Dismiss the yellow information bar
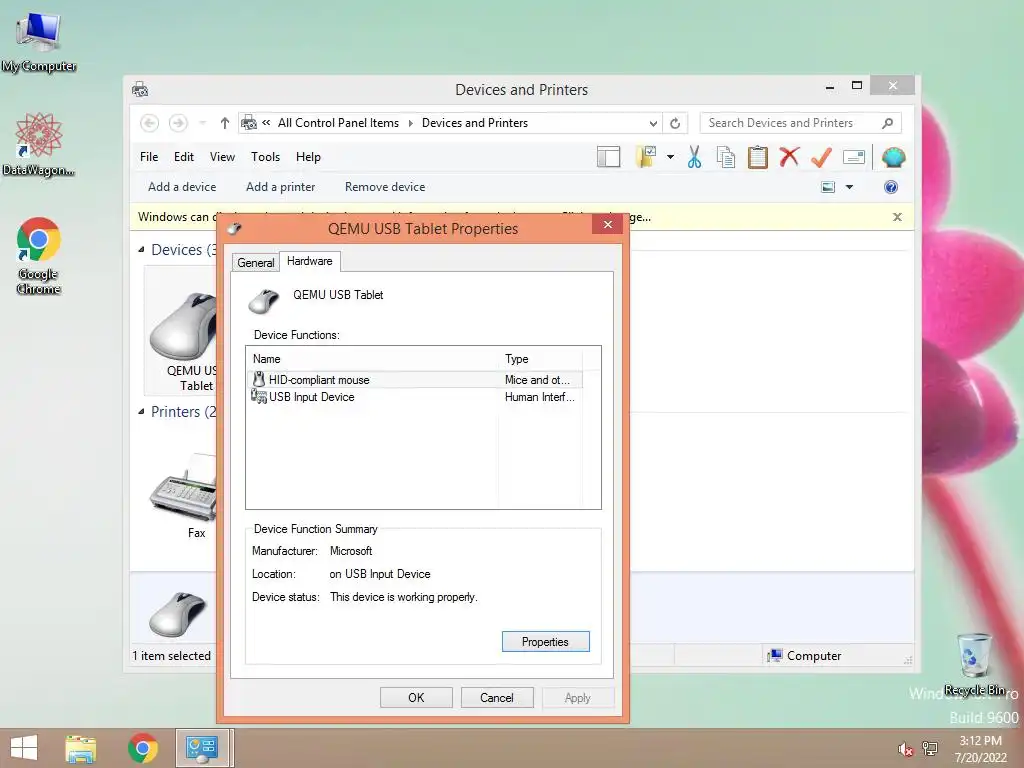Viewport: 1024px width, 768px height. [897, 217]
